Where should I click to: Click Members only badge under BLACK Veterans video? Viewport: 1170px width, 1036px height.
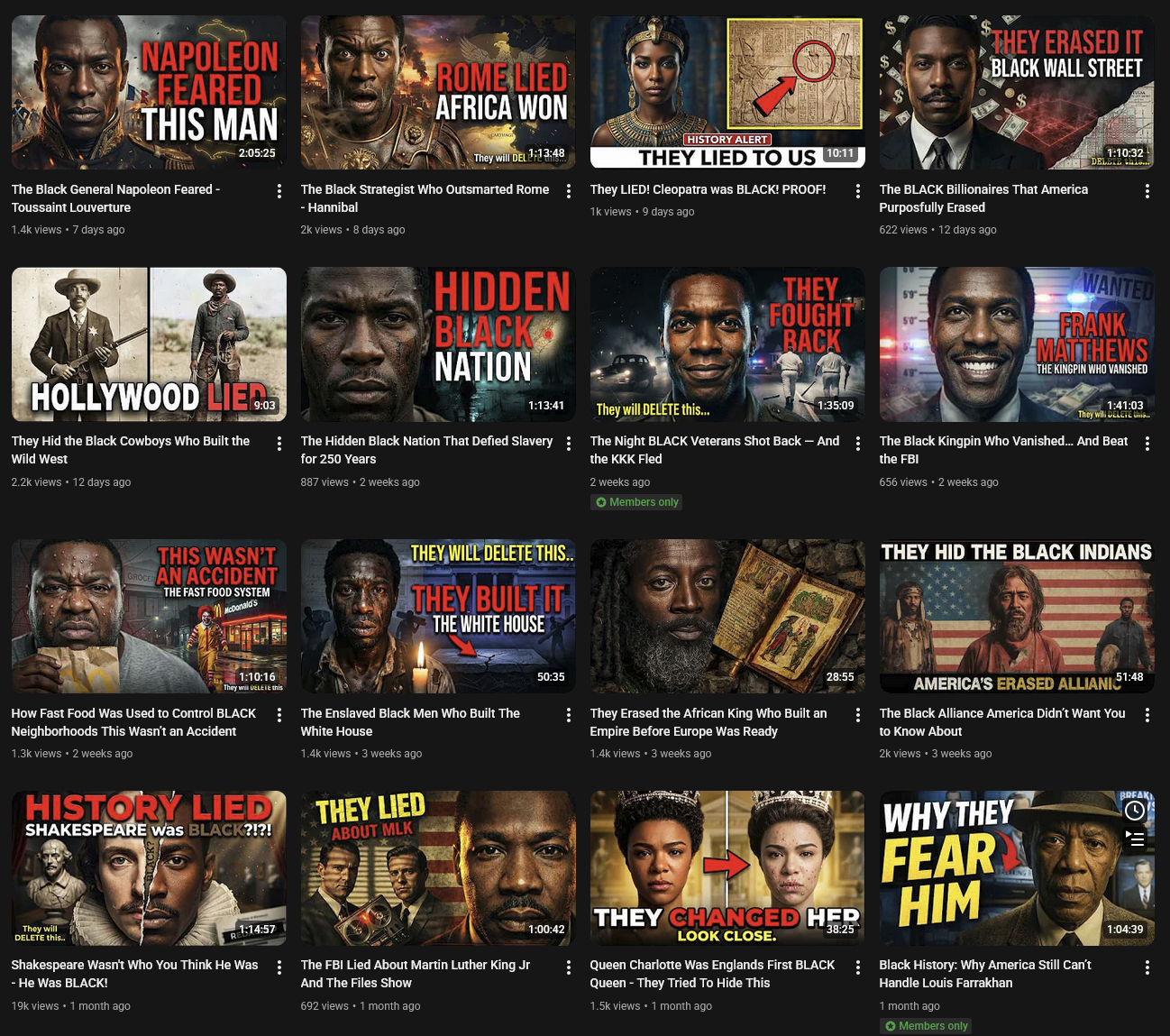pyautogui.click(x=638, y=502)
